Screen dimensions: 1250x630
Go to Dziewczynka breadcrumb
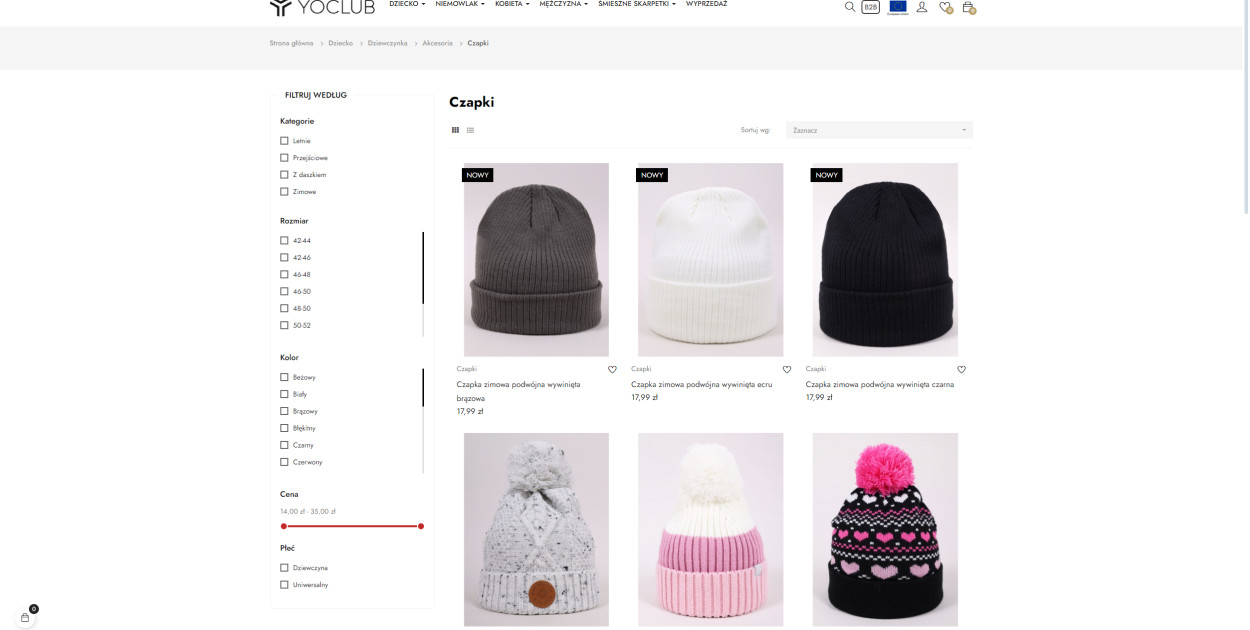tap(387, 43)
